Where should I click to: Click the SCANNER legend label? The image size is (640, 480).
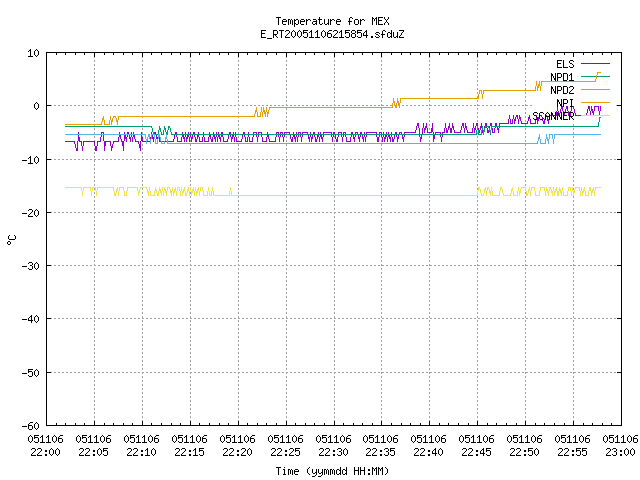(553, 116)
